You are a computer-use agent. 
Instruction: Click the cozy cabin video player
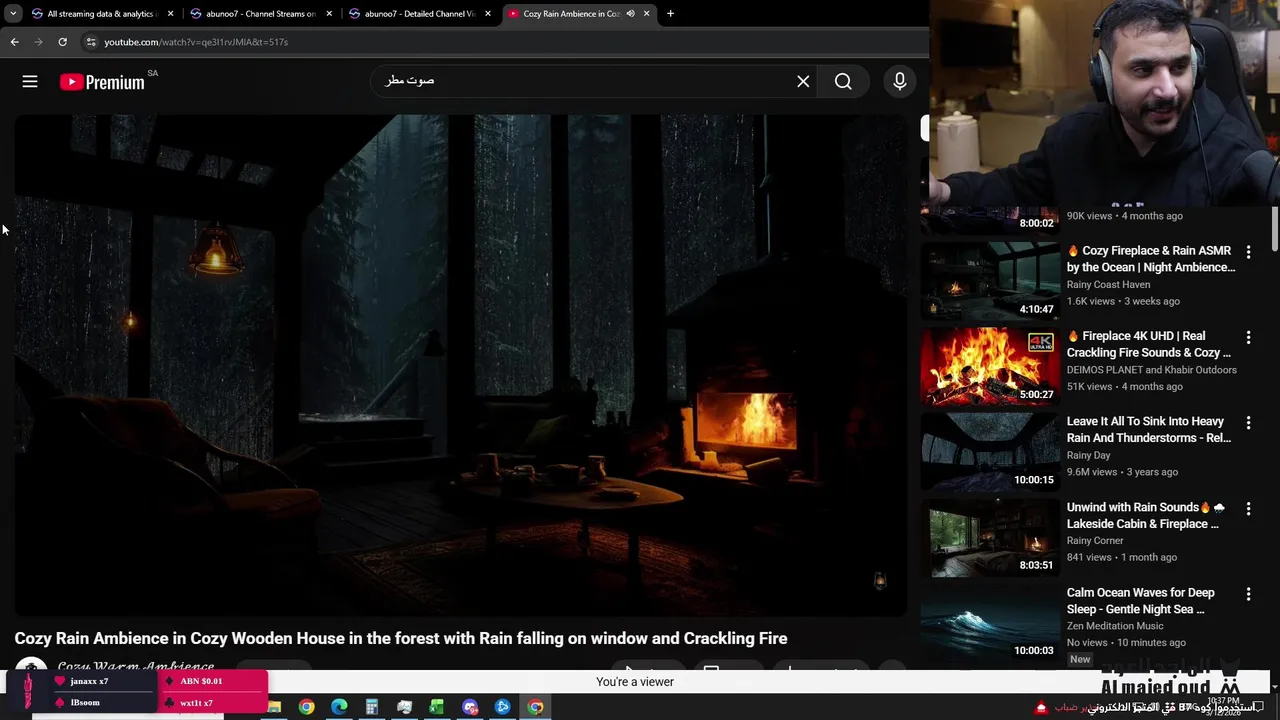click(x=460, y=365)
